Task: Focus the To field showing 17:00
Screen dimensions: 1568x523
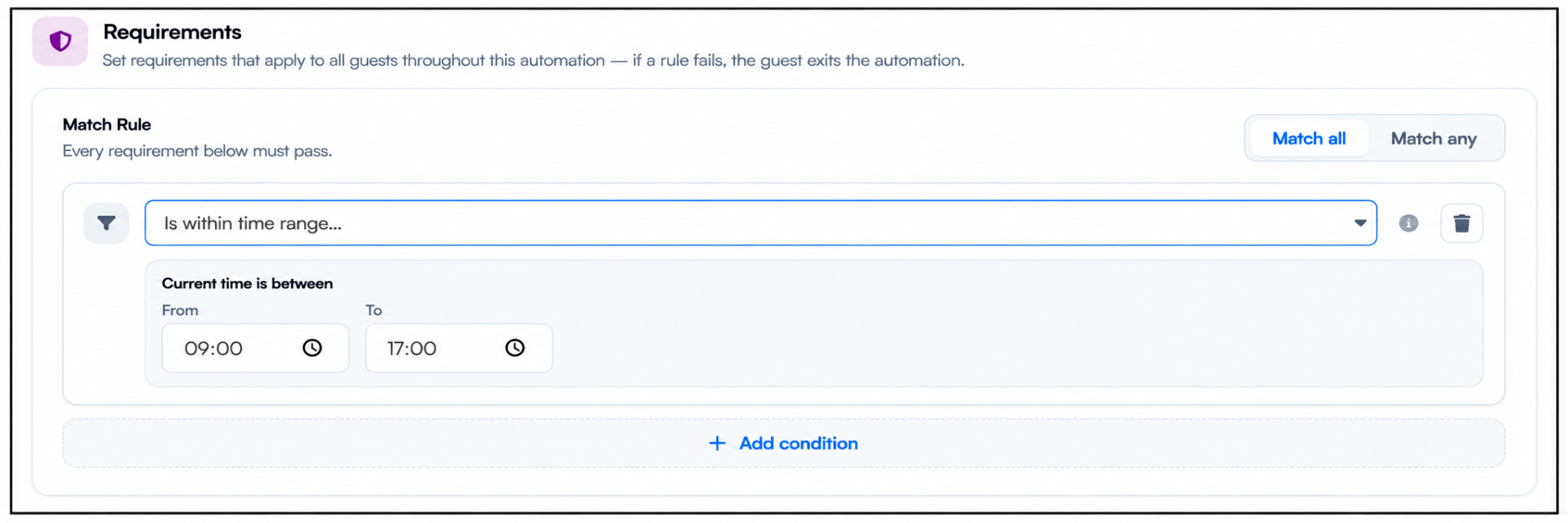Action: (x=459, y=348)
